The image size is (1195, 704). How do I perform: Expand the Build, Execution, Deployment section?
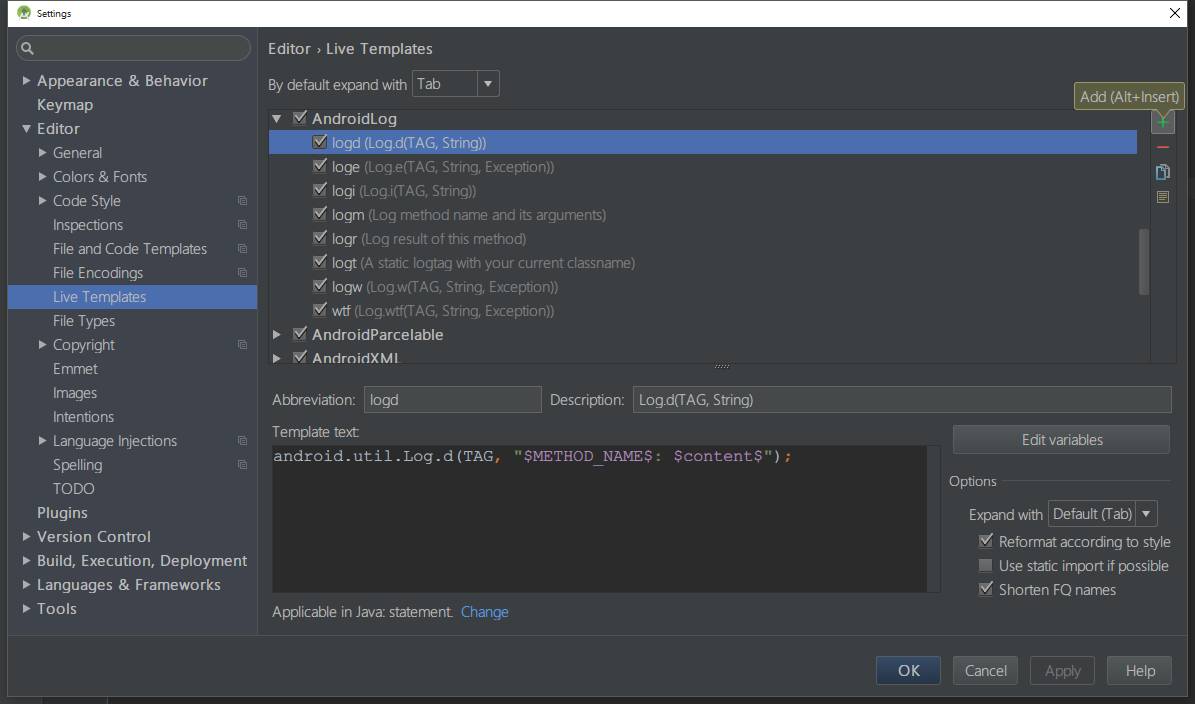tap(27, 561)
